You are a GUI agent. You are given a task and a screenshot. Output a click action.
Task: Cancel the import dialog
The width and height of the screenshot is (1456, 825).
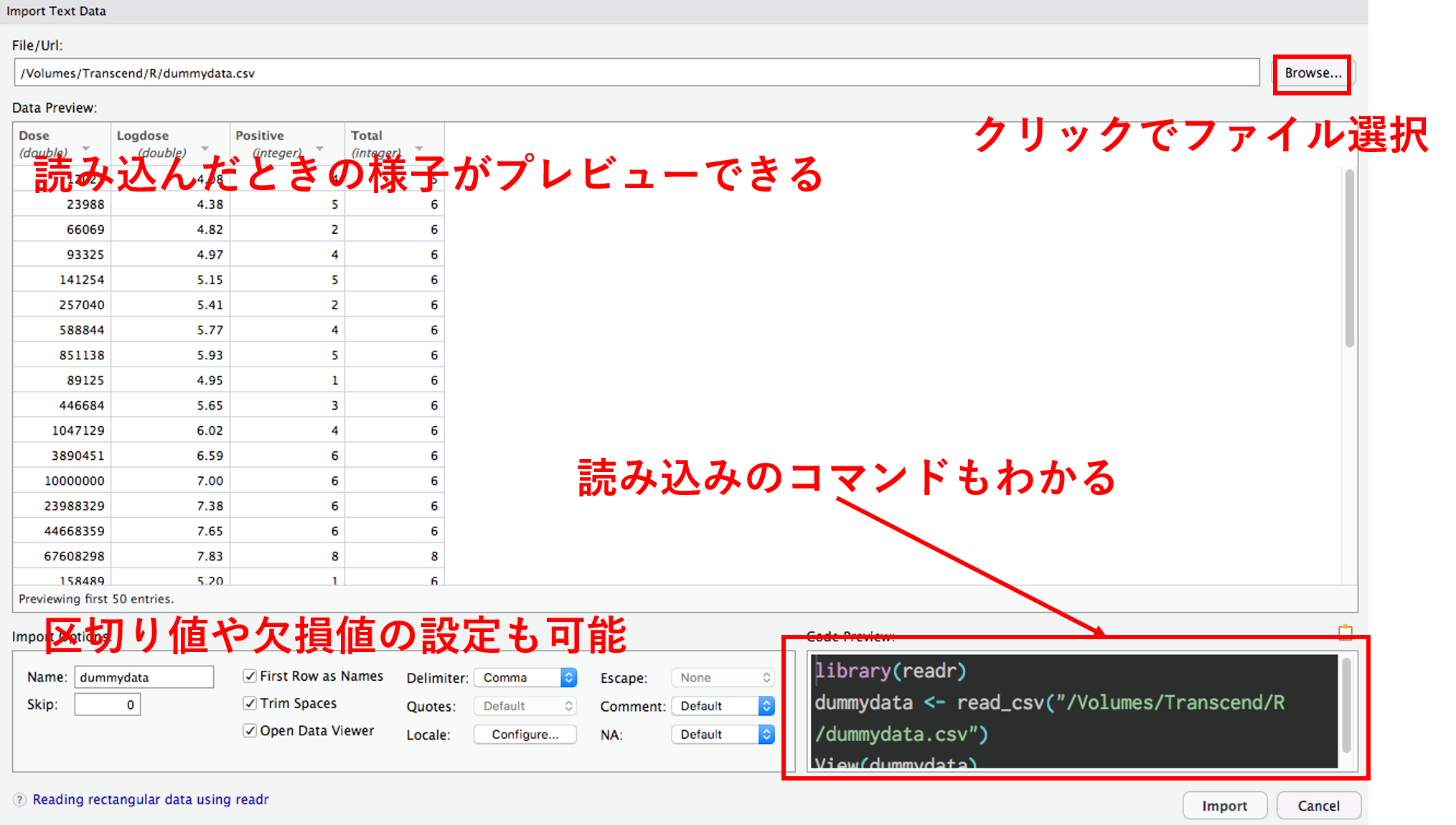pos(1318,804)
